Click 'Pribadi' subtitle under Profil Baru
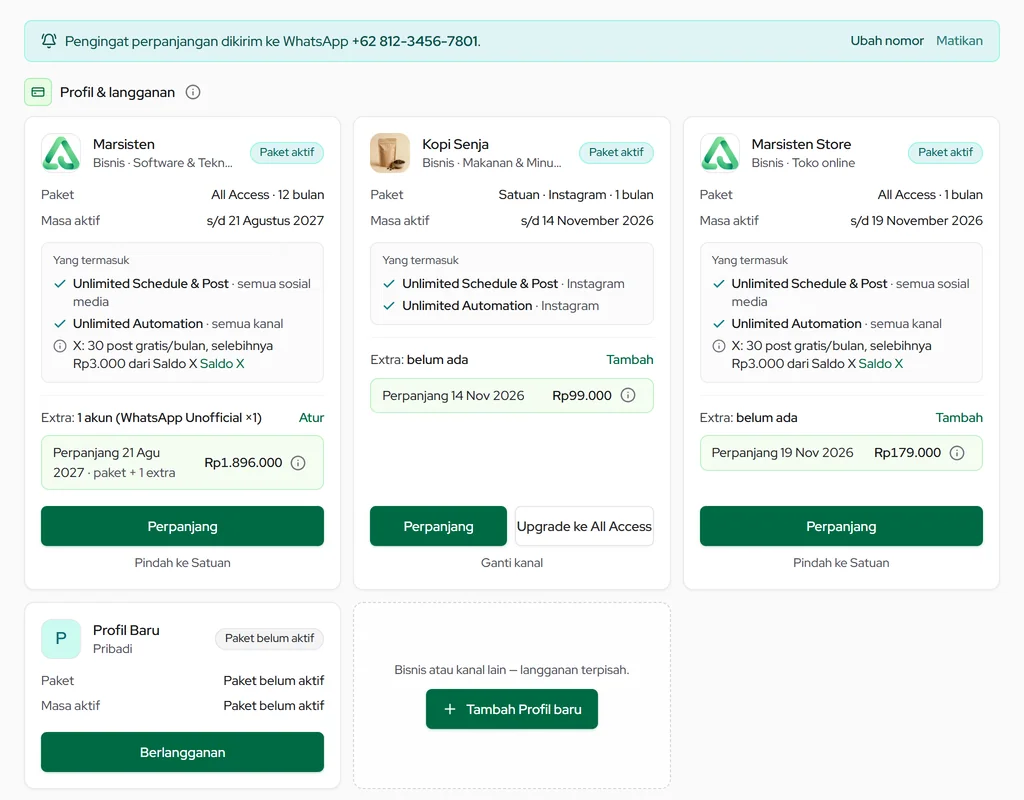 point(112,648)
